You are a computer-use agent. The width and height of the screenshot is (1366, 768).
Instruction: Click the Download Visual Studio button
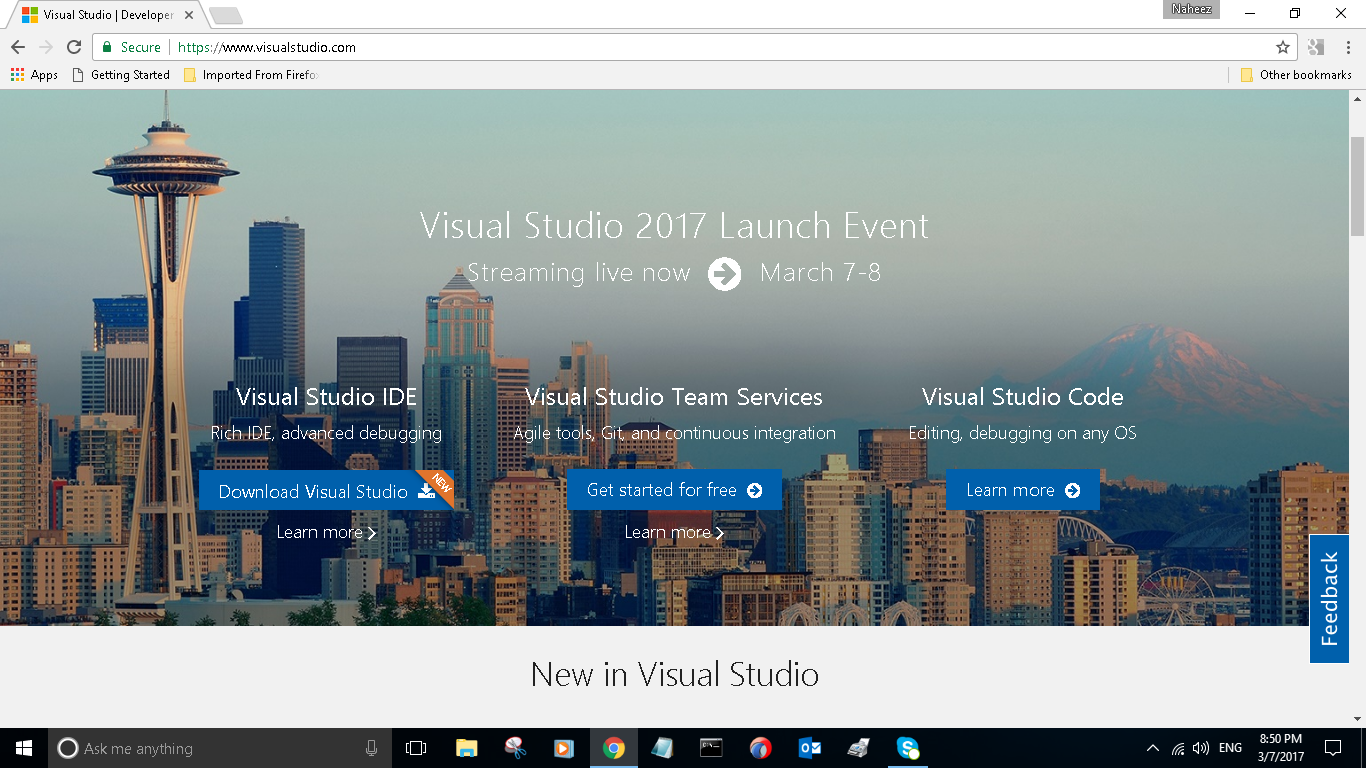(x=326, y=490)
